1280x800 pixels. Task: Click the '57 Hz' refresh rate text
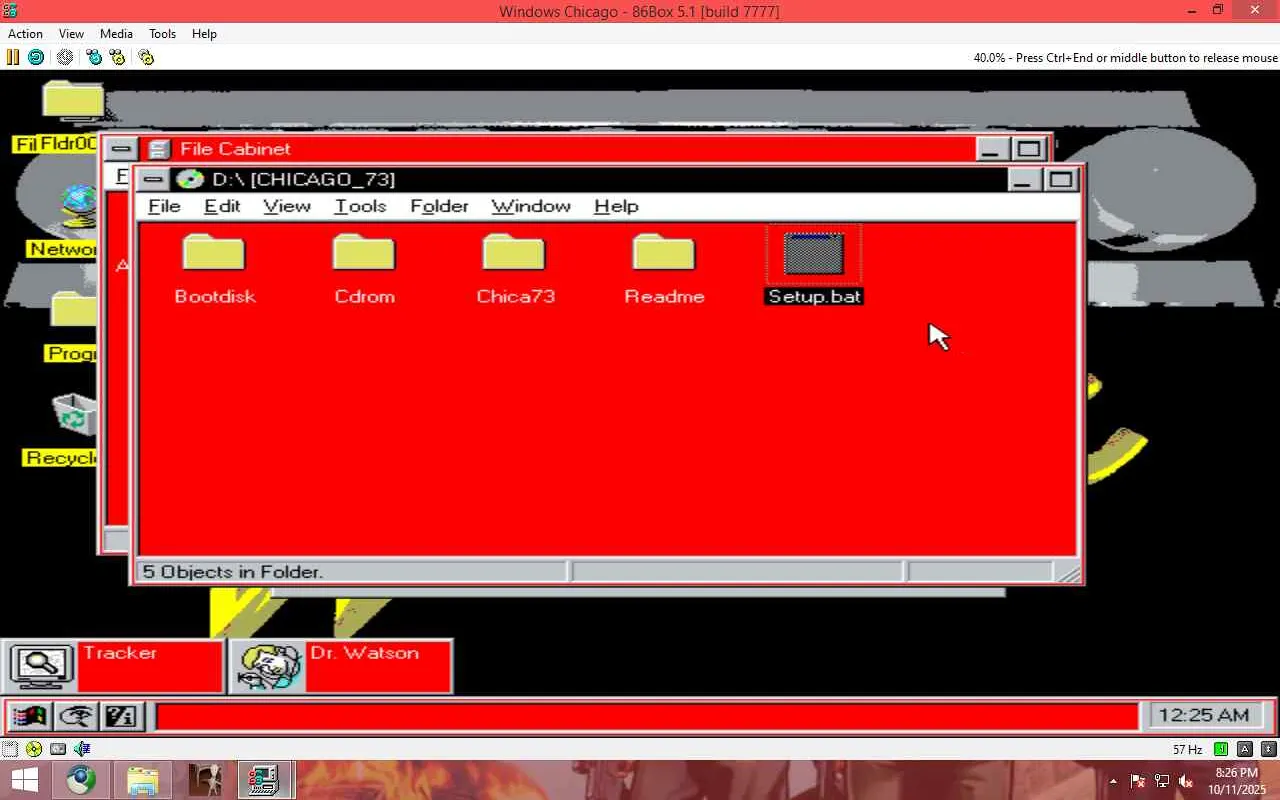pos(1187,749)
